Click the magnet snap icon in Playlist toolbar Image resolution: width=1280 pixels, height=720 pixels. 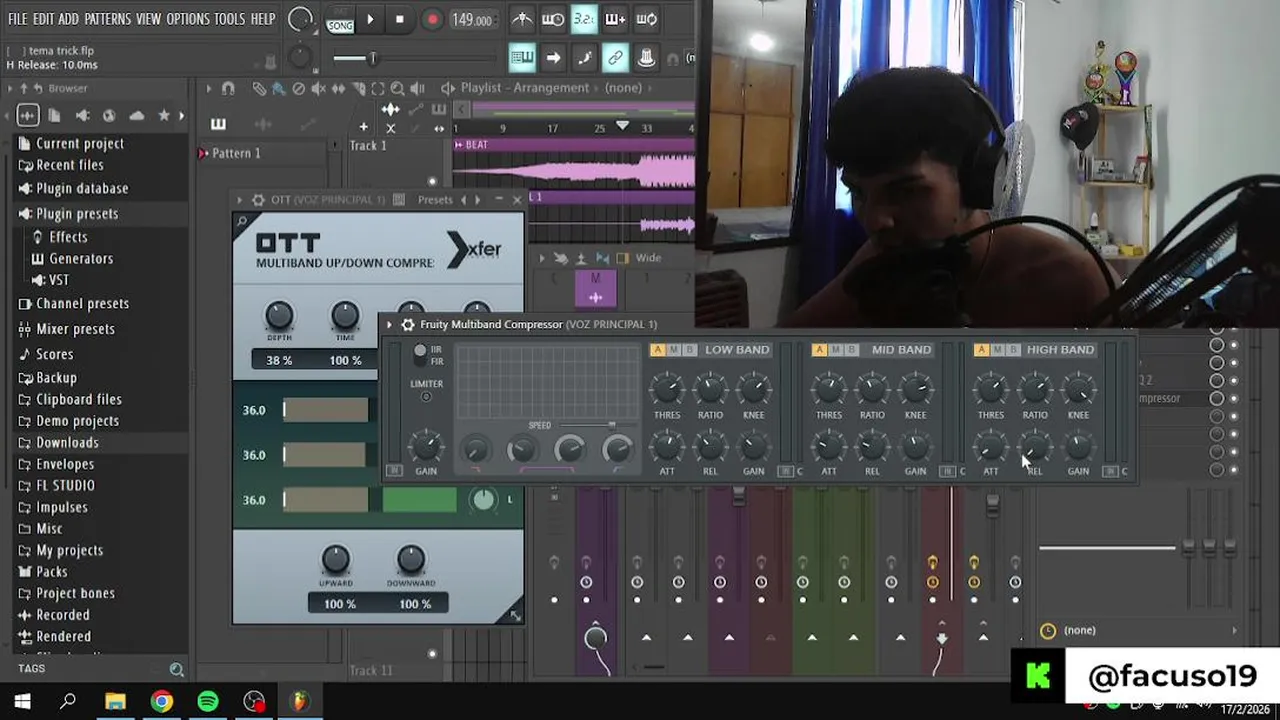point(228,88)
